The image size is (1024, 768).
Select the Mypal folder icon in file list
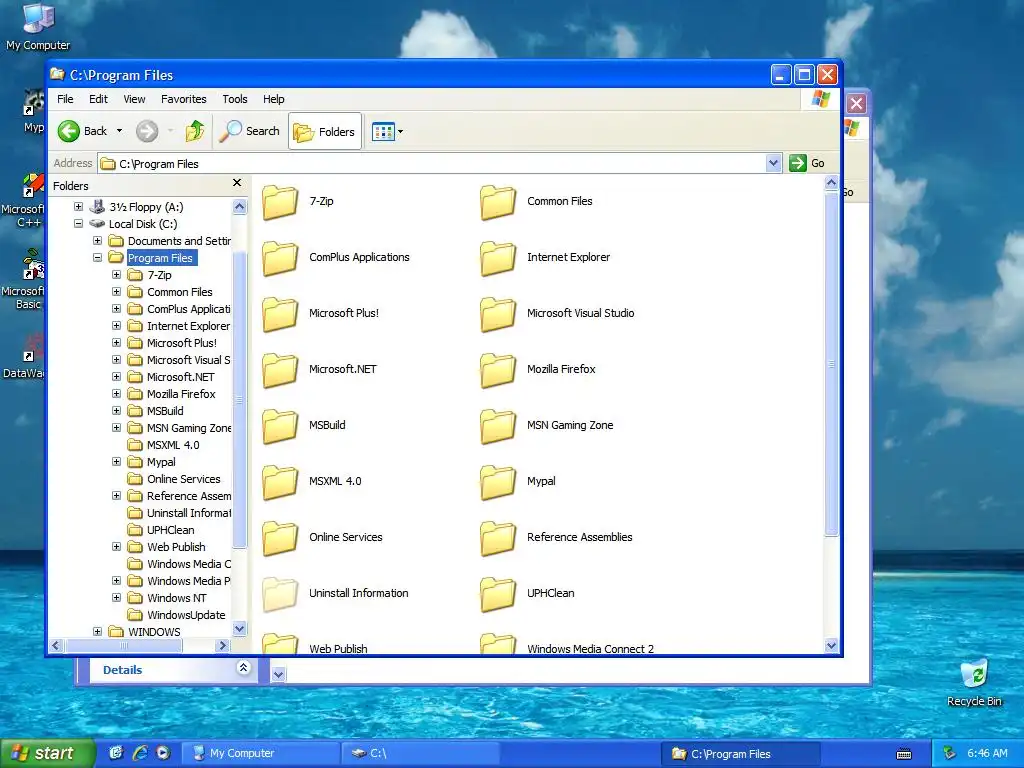click(498, 482)
